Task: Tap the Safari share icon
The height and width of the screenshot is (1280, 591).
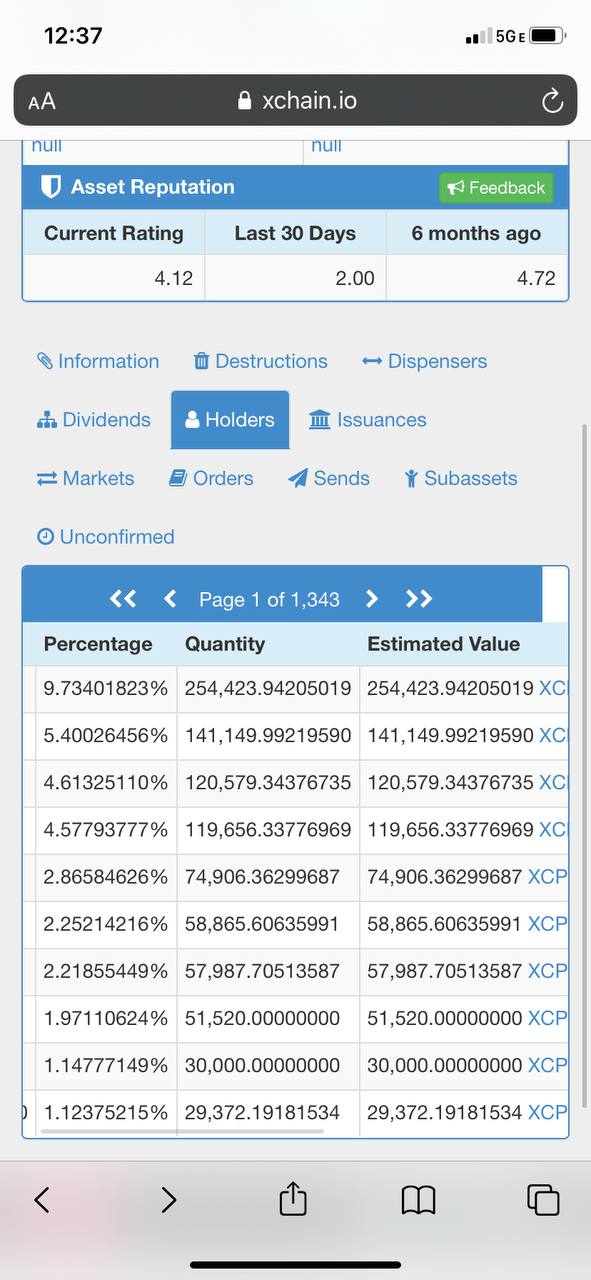Action: 293,1198
